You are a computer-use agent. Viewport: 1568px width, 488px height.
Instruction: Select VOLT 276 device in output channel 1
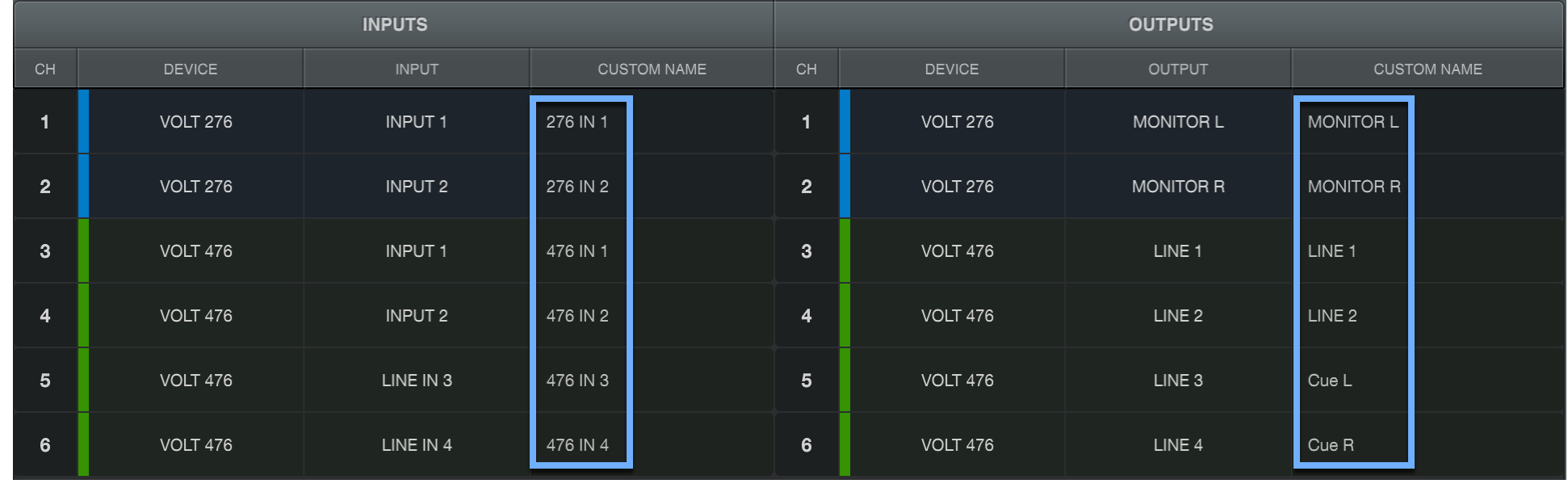click(x=958, y=122)
